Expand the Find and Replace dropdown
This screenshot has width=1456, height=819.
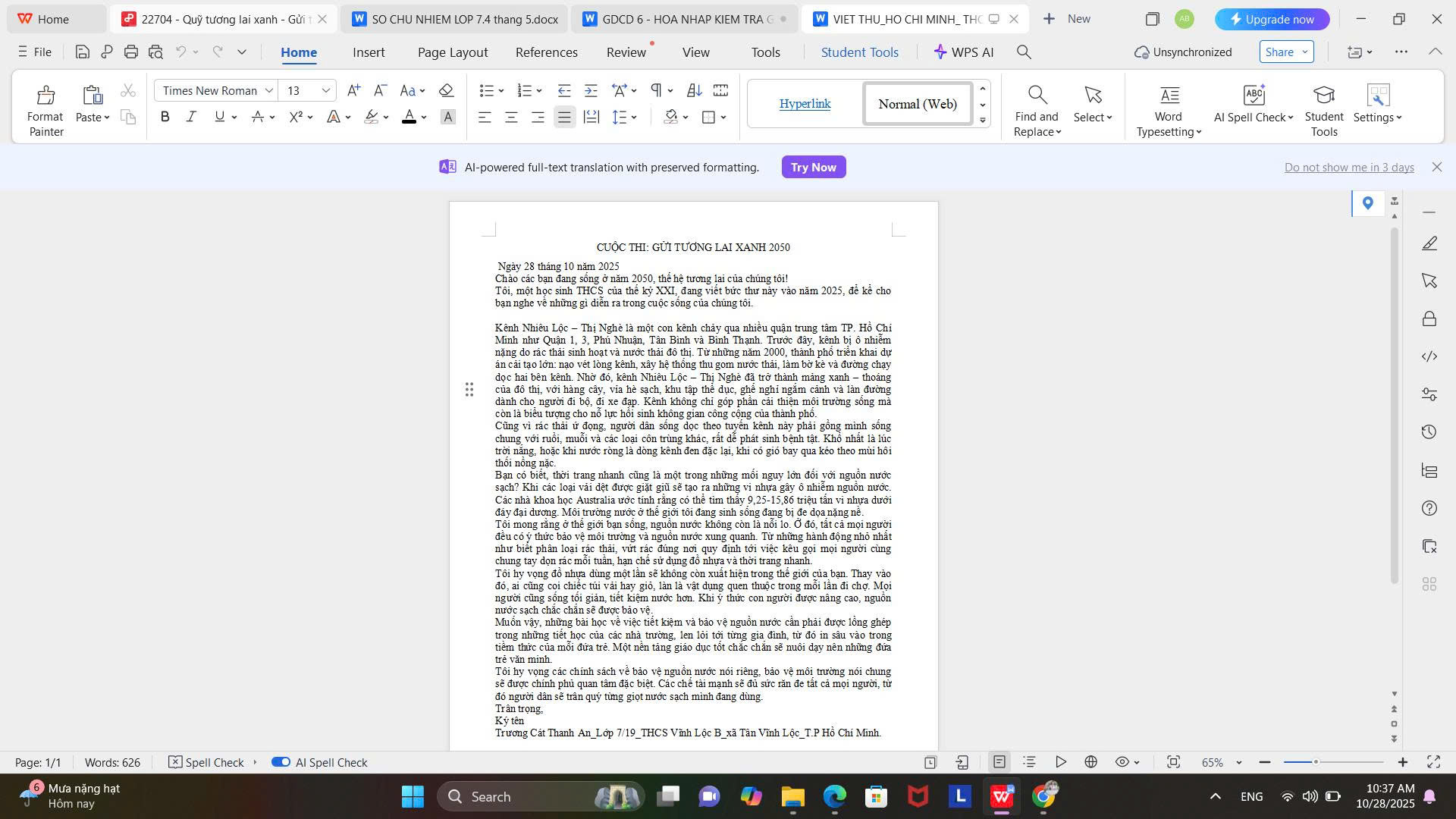coord(1059,132)
